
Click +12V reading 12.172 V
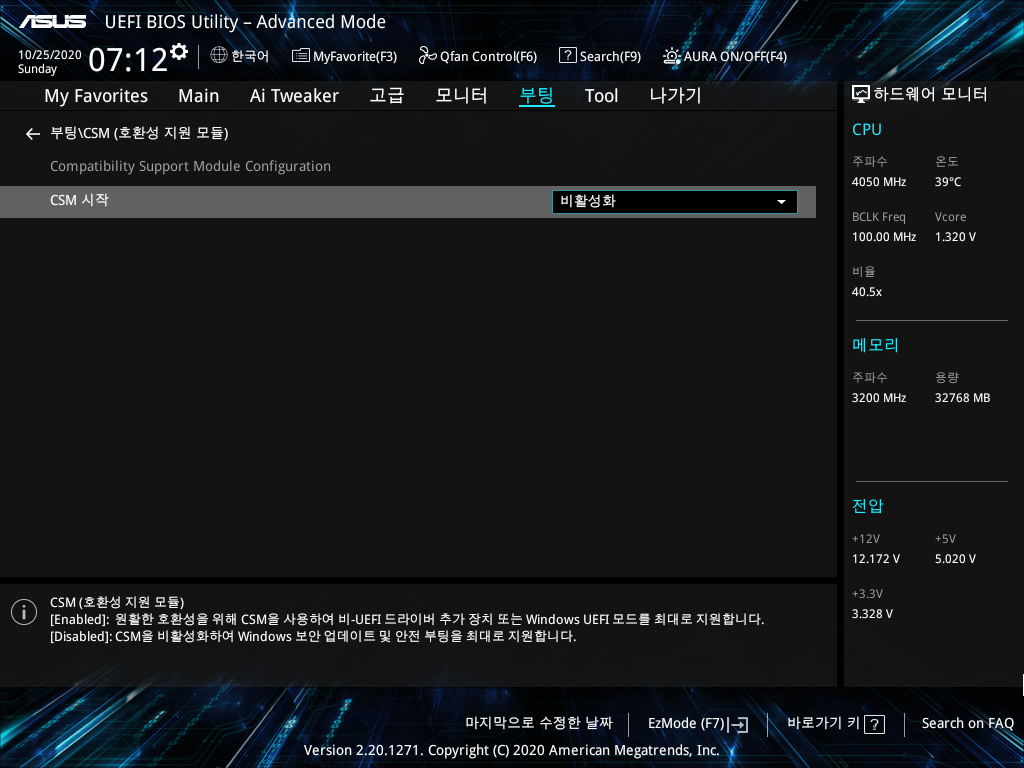(x=876, y=559)
